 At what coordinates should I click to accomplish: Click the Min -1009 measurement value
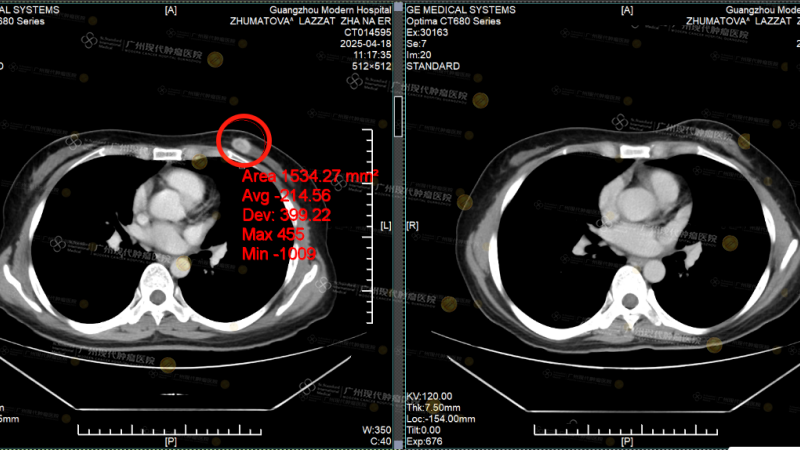click(x=279, y=254)
